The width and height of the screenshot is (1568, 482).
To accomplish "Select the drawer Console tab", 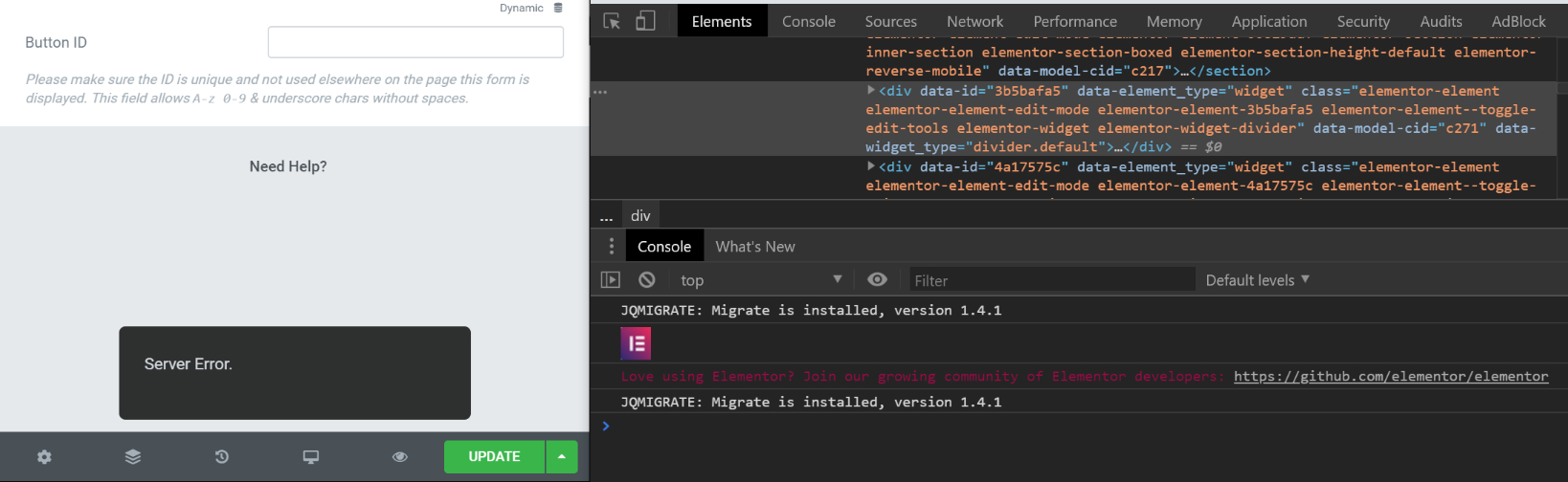I will pos(664,247).
